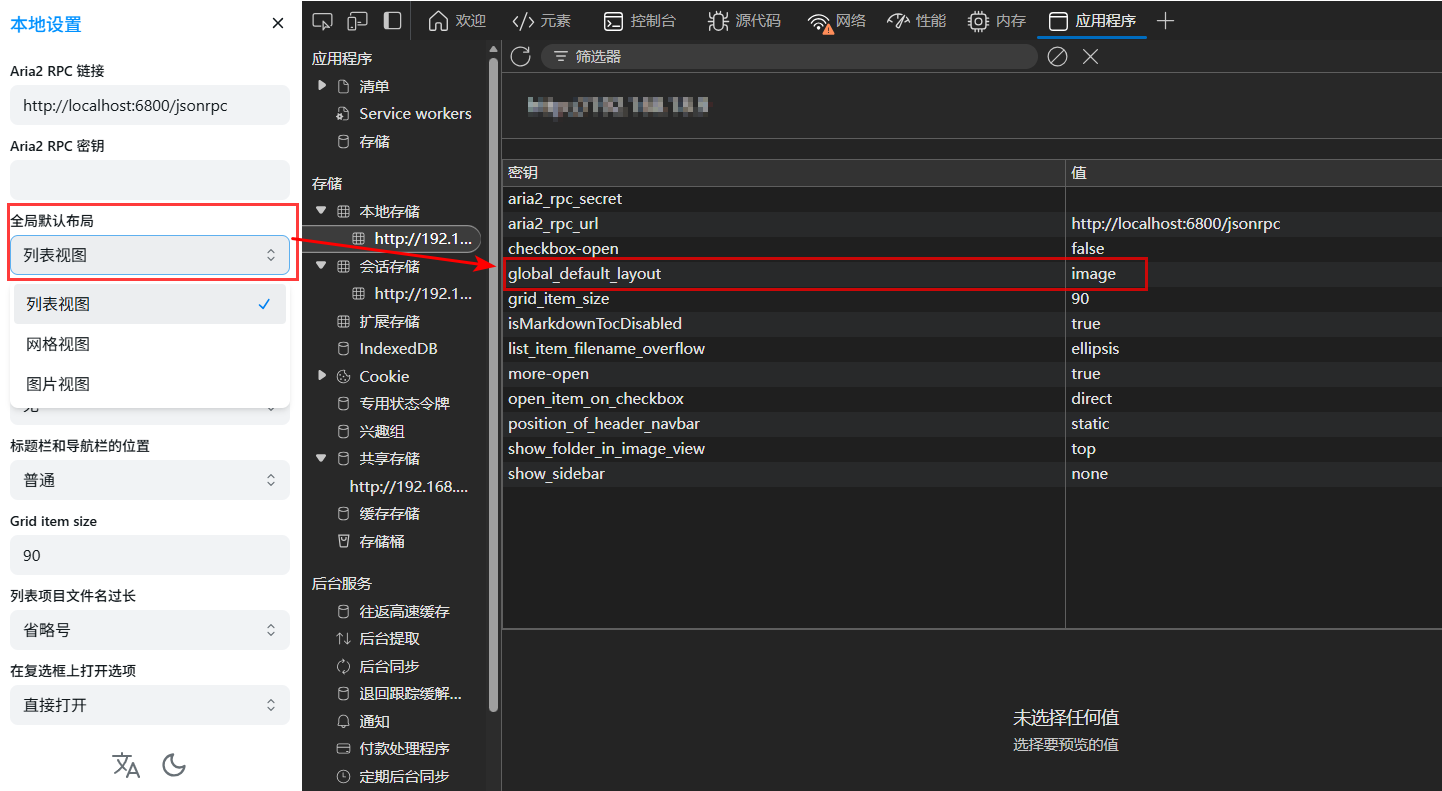Collapse the 共享存储 tree arrow
This screenshot has width=1442, height=791.
pyautogui.click(x=322, y=458)
